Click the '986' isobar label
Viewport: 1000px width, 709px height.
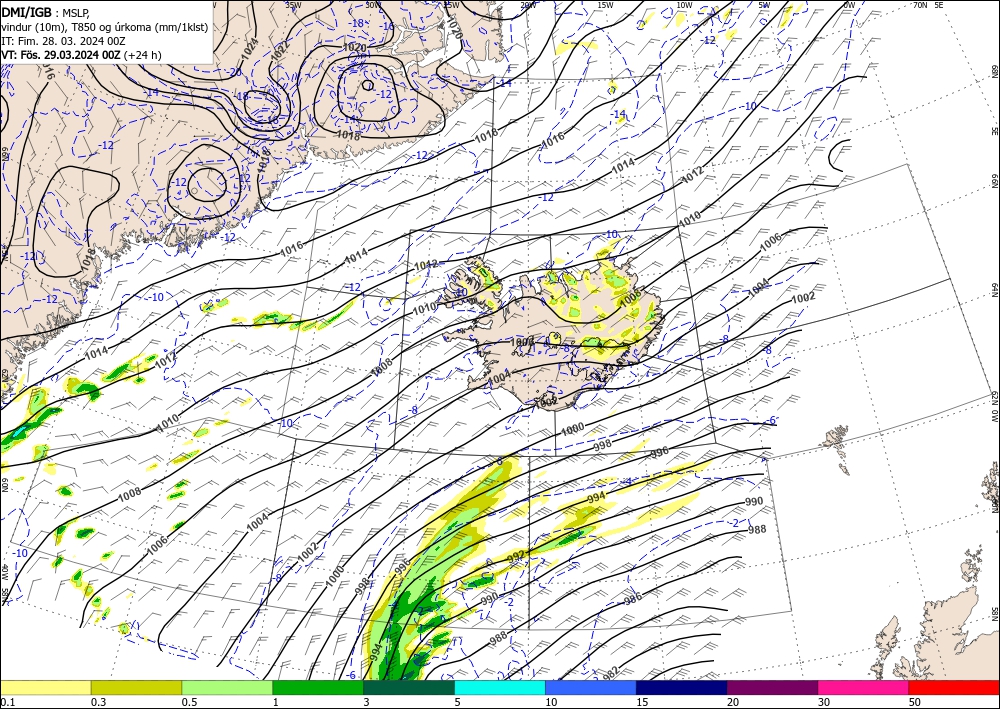(633, 599)
